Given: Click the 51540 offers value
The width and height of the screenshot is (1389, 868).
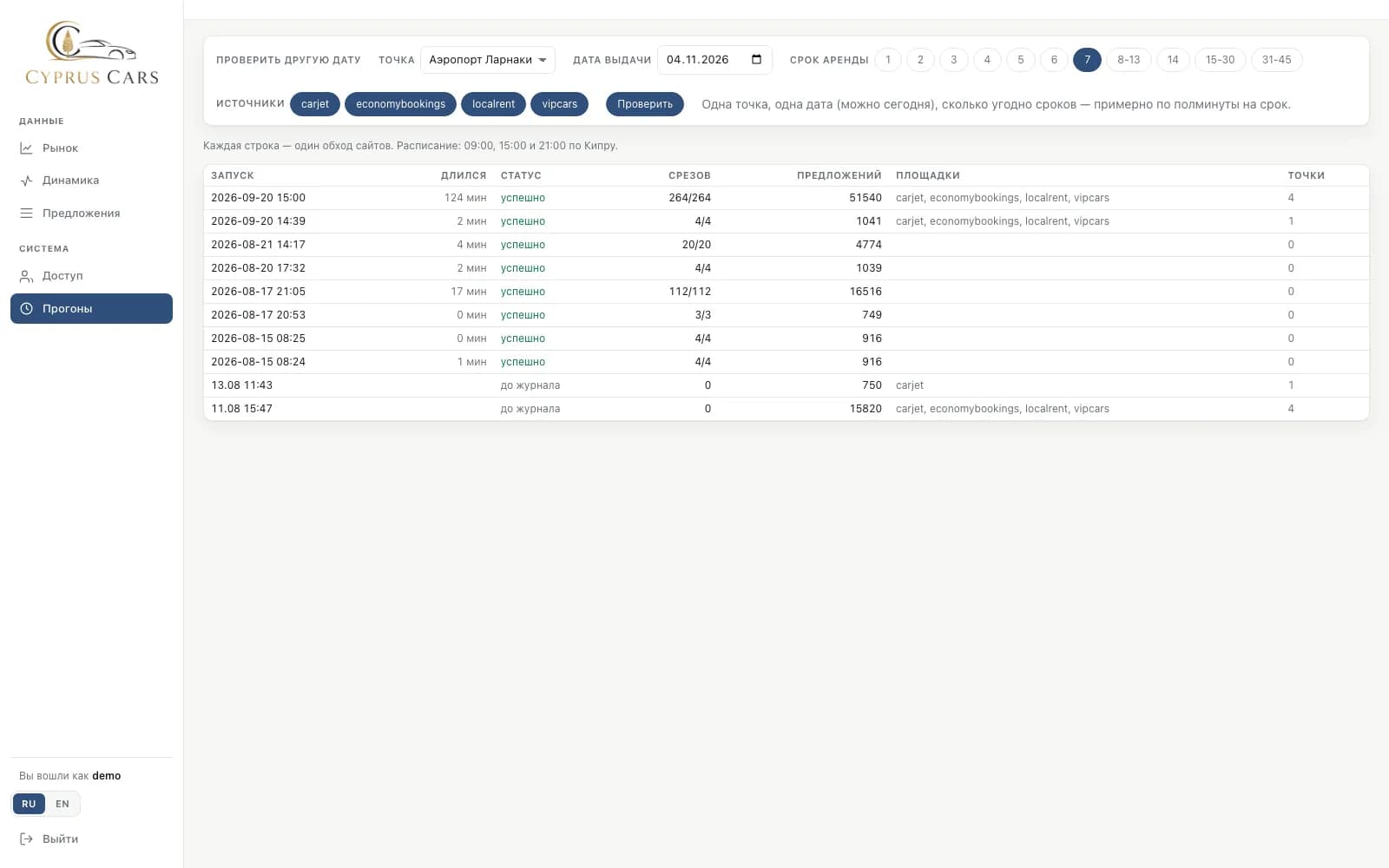Looking at the screenshot, I should 866,198.
